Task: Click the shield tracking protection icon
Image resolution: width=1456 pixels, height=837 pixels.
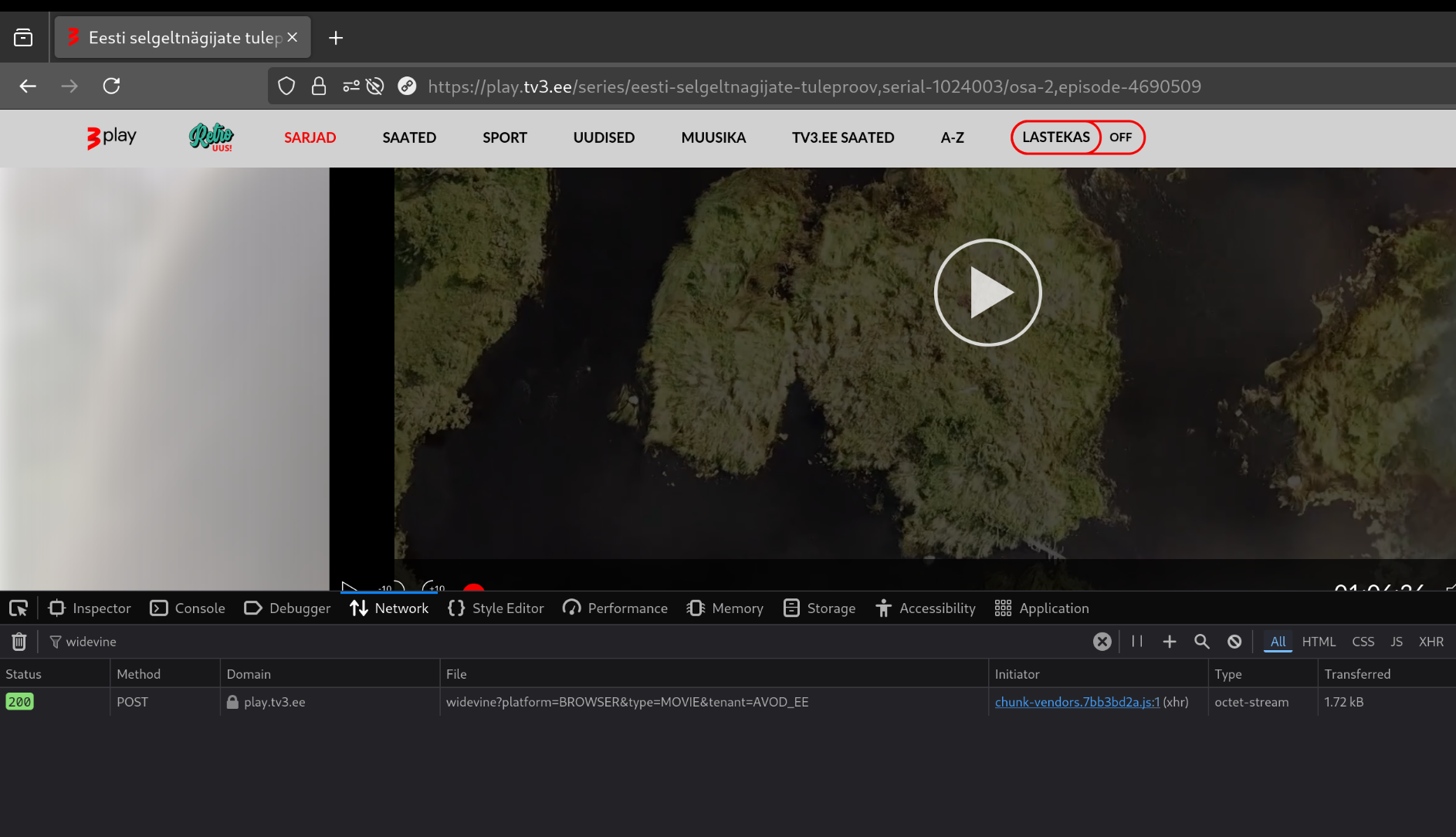Action: click(286, 86)
